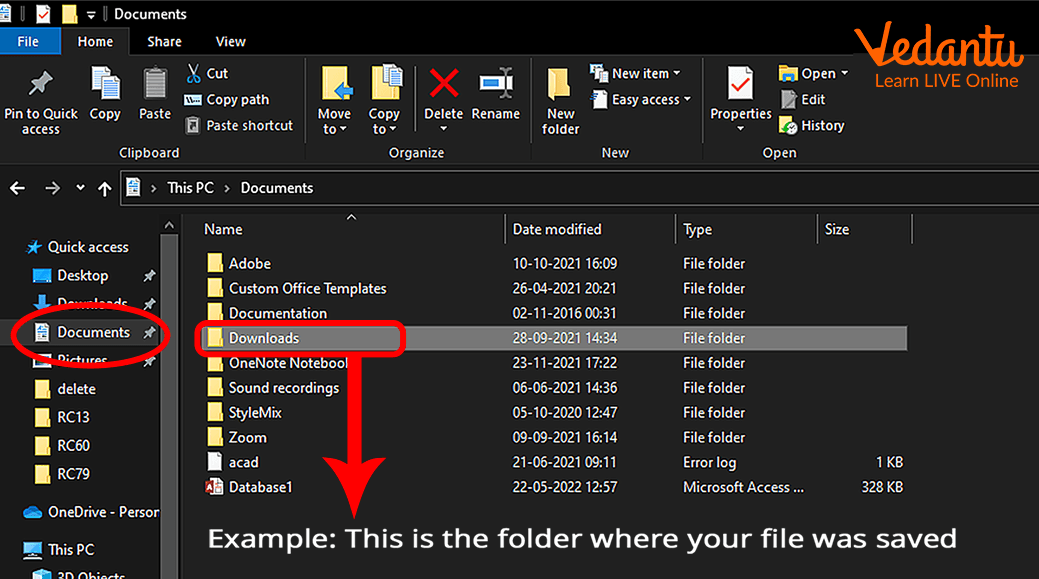Viewport: 1039px width, 579px height.
Task: Open the New item dropdown menu
Action: (x=636, y=74)
